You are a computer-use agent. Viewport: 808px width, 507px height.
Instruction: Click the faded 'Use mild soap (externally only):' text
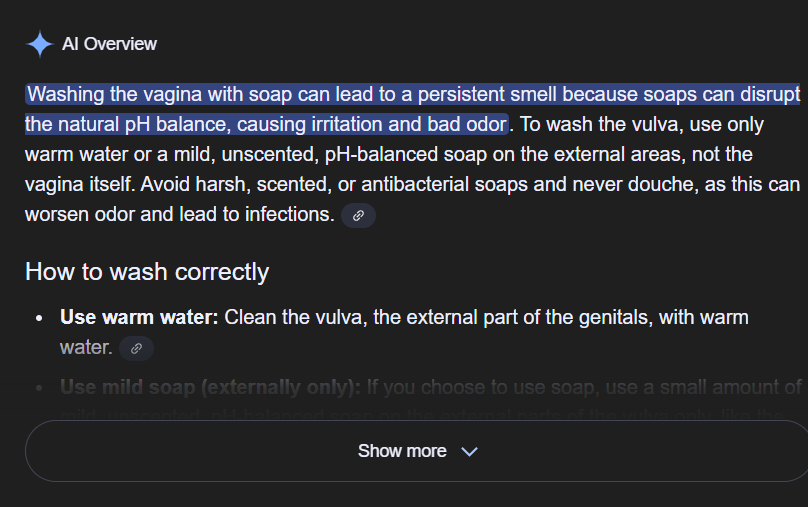[210, 387]
